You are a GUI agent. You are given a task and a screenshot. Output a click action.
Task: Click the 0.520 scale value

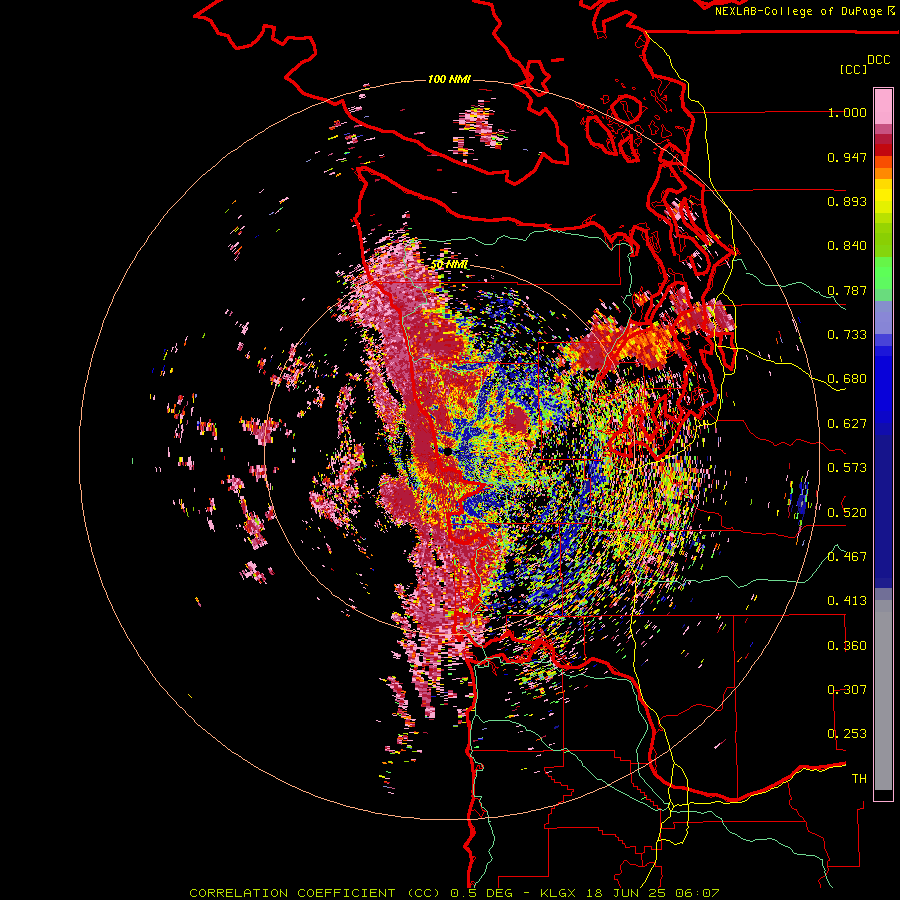point(847,512)
